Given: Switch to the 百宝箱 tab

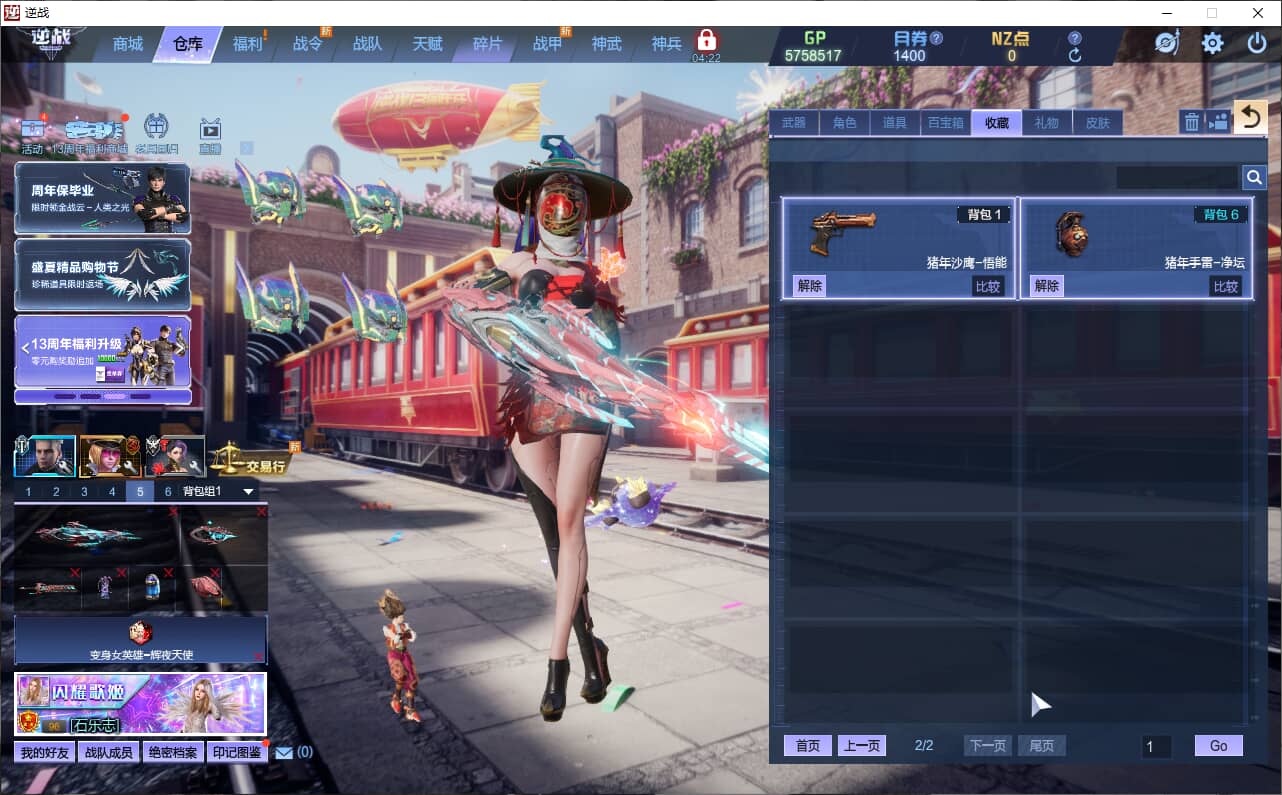Looking at the screenshot, I should [946, 123].
